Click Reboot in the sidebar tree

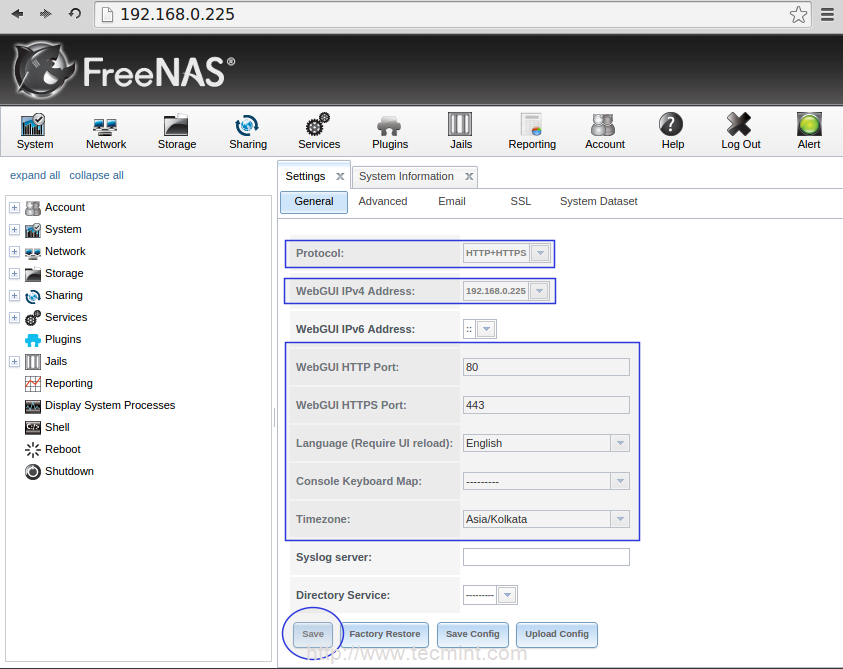62,450
